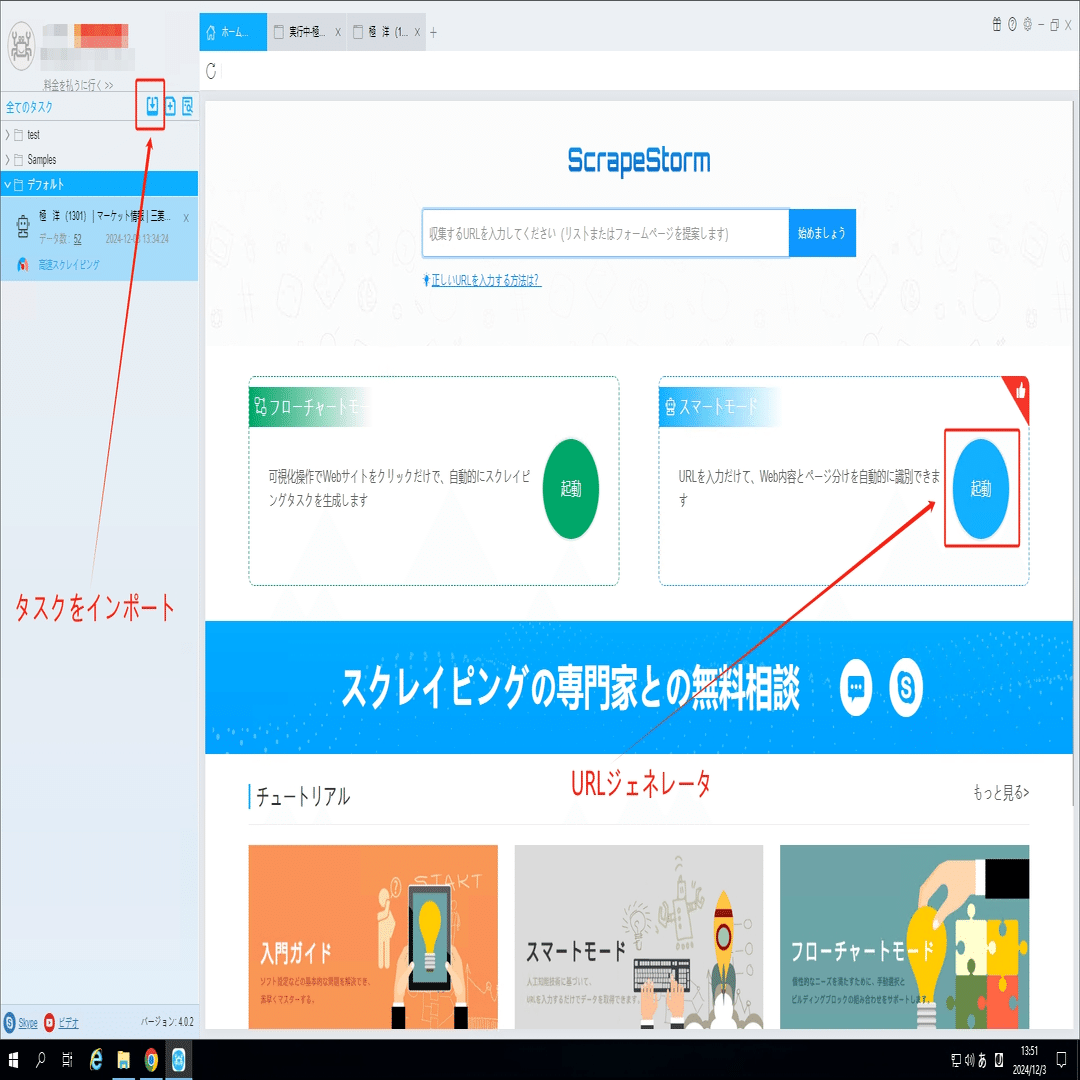Click 始めましょう button
1080x1080 pixels.
822,233
